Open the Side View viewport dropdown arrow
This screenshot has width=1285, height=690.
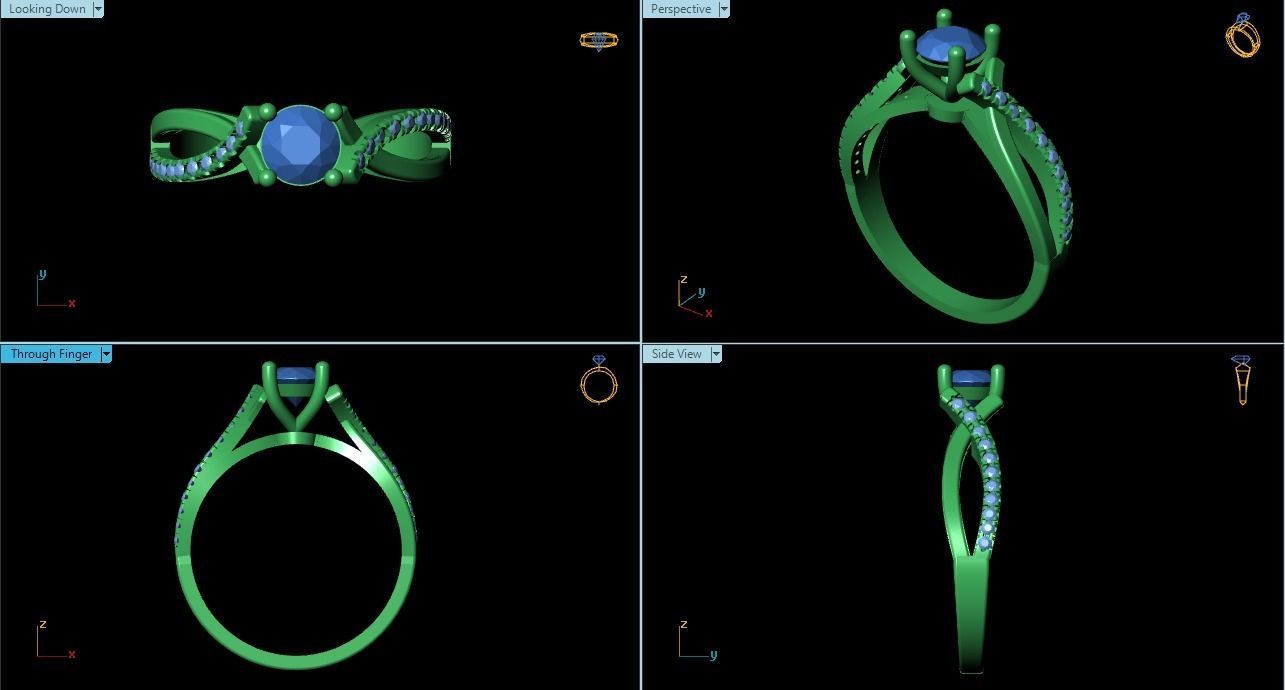click(716, 354)
